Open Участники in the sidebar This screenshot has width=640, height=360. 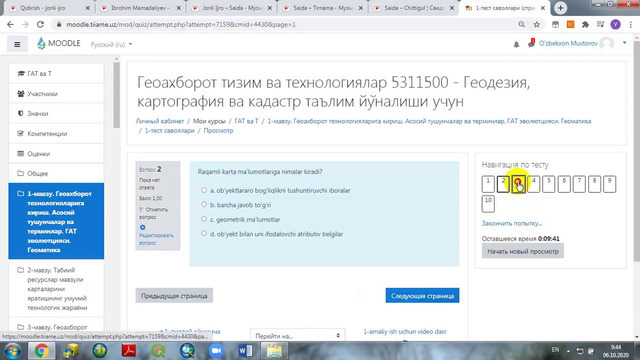56,93
